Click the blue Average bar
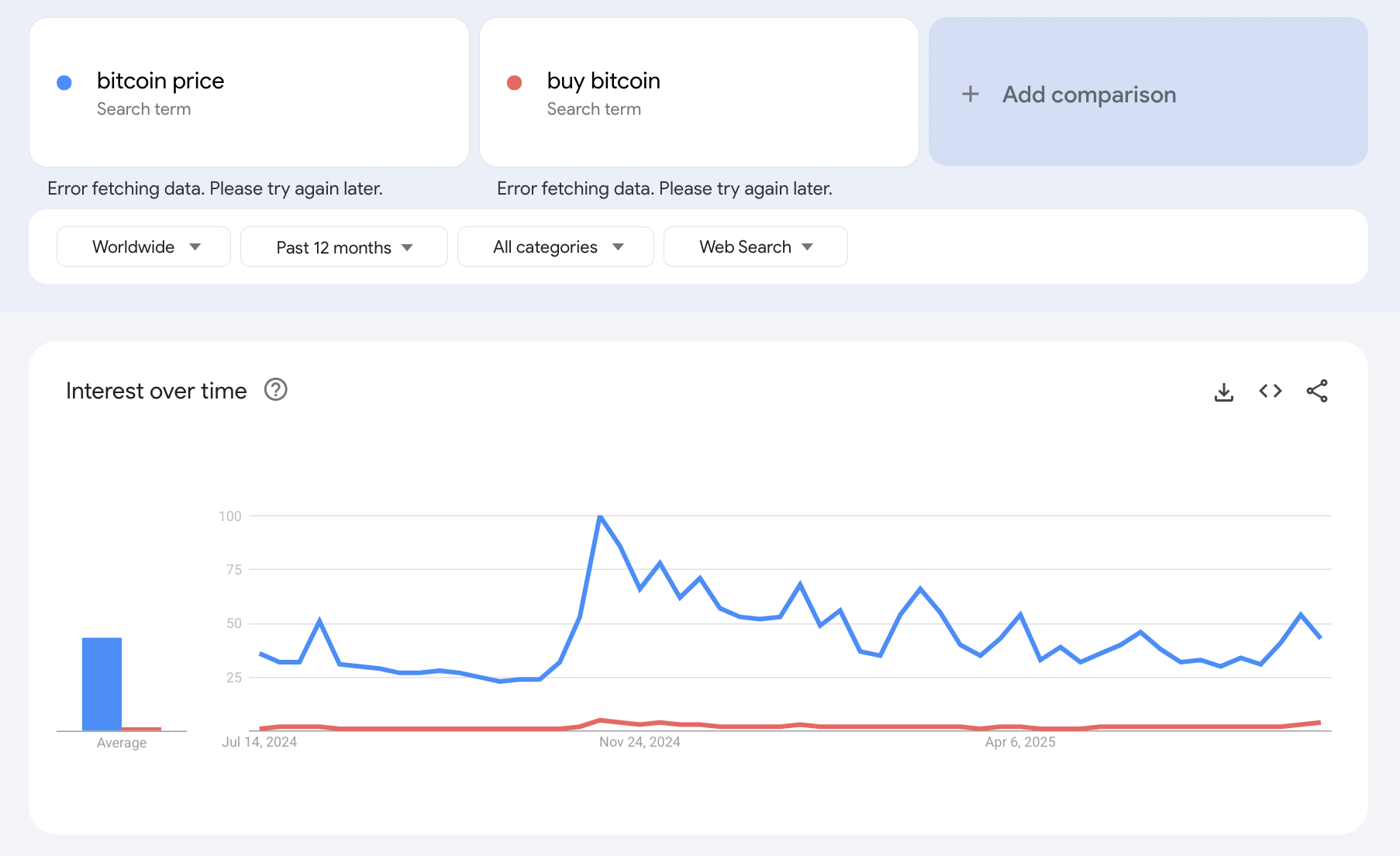Screen dimensions: 1400x856 (102, 684)
